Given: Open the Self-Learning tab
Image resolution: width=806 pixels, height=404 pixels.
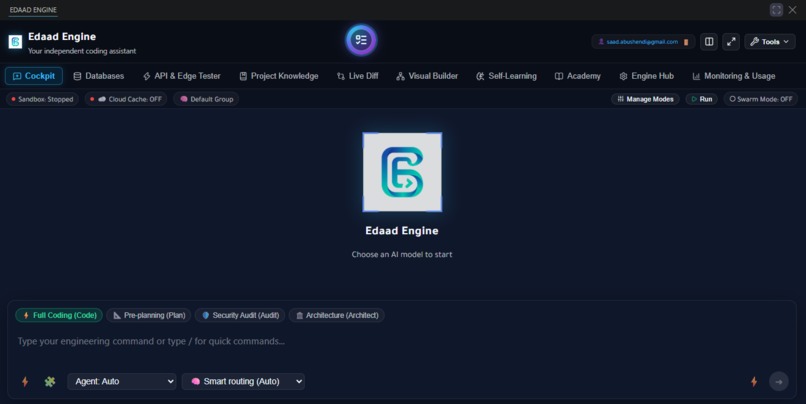Looking at the screenshot, I should pyautogui.click(x=506, y=76).
